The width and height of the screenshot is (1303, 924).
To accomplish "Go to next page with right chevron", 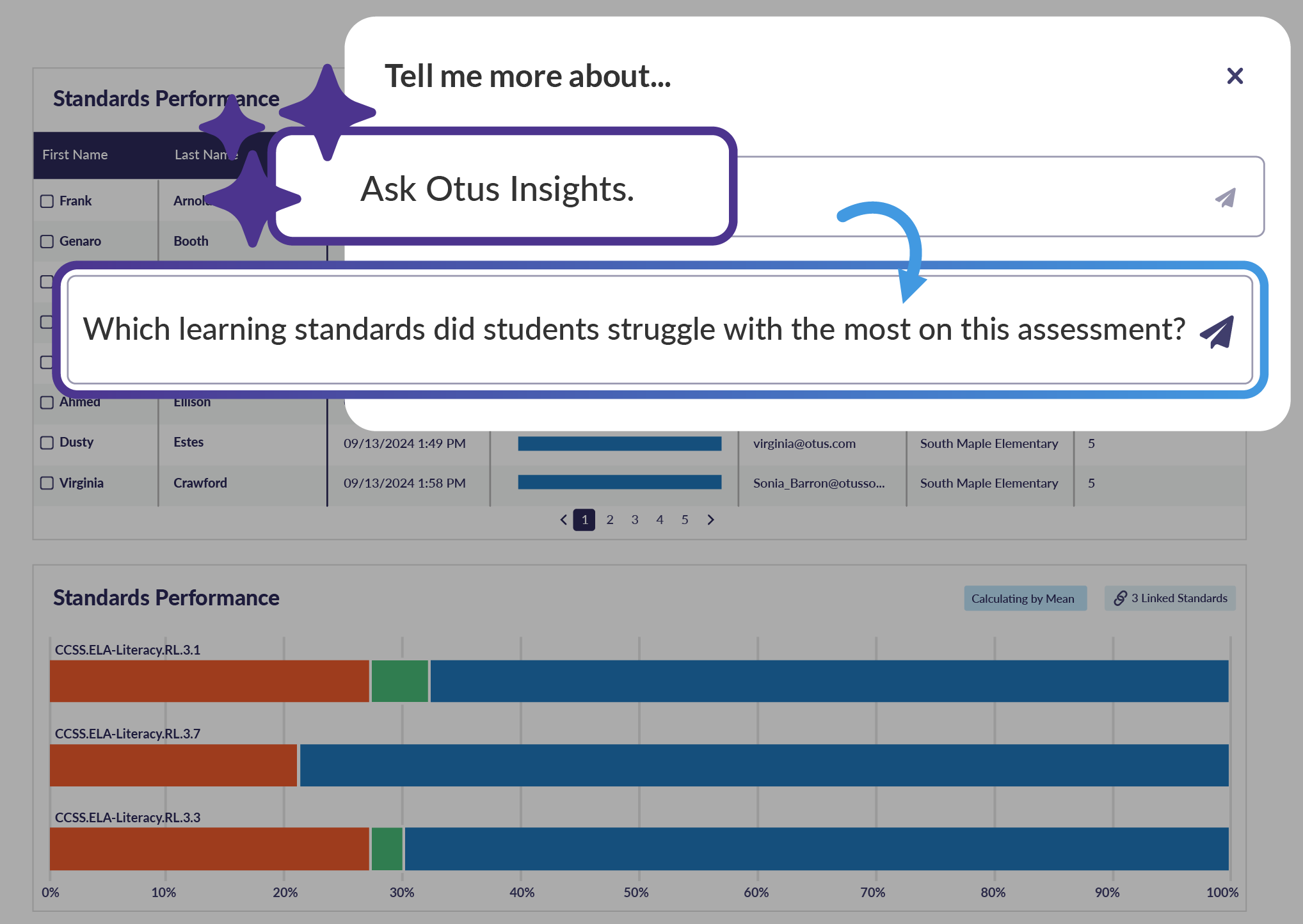I will tap(710, 520).
